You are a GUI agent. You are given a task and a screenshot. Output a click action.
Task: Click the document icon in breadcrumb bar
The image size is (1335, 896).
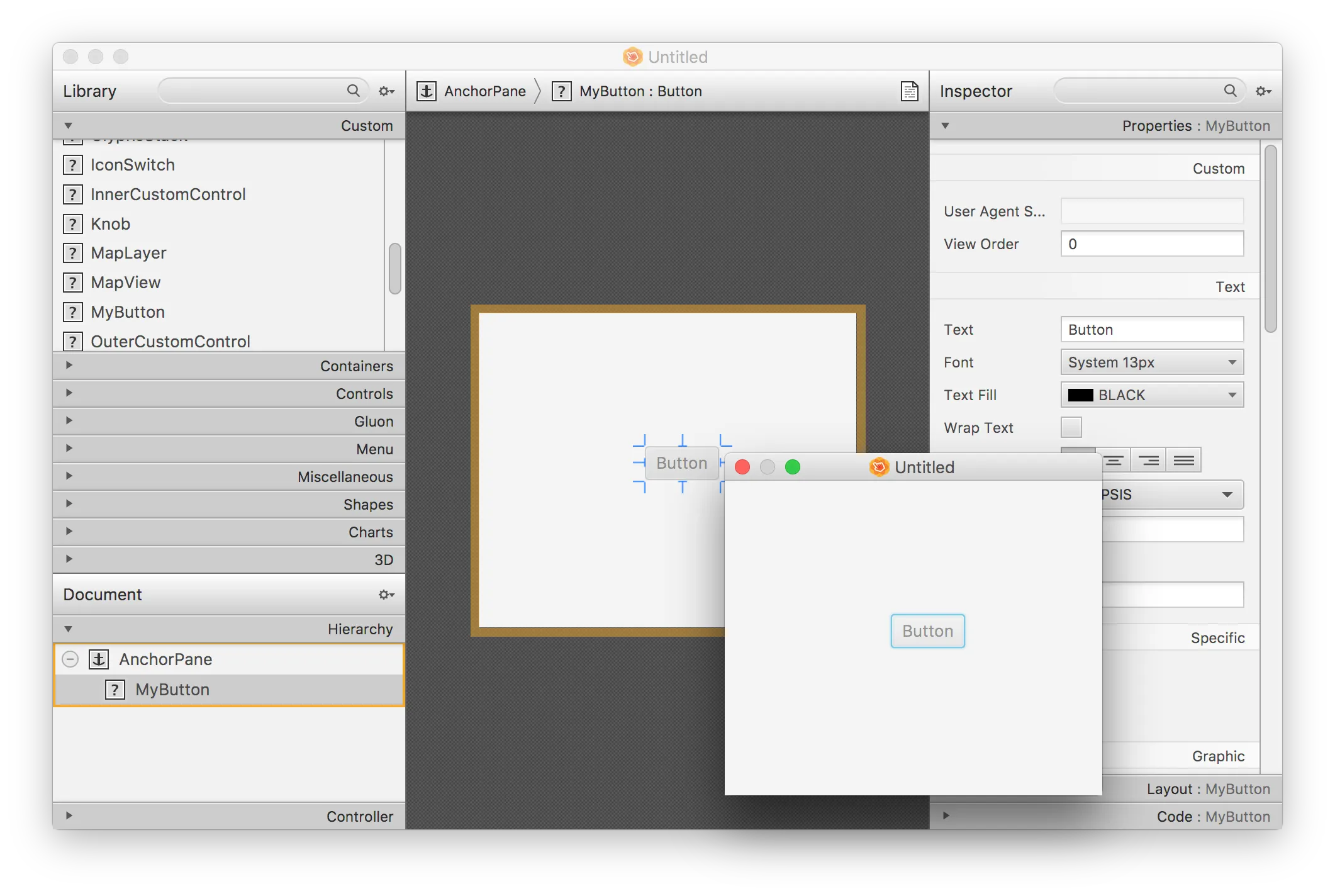coord(909,91)
